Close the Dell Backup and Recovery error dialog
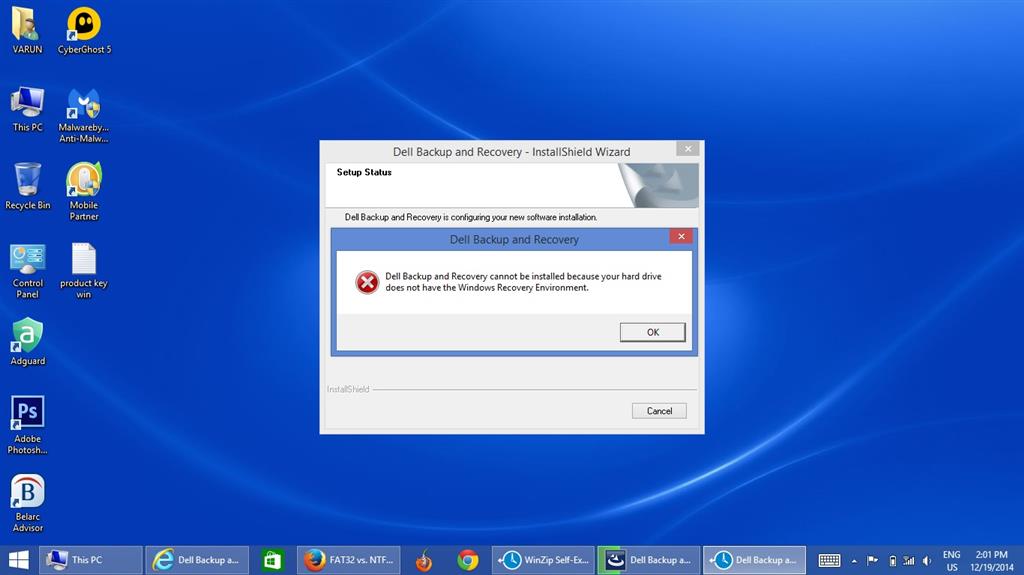Image resolution: width=1024 pixels, height=575 pixels. click(x=680, y=237)
